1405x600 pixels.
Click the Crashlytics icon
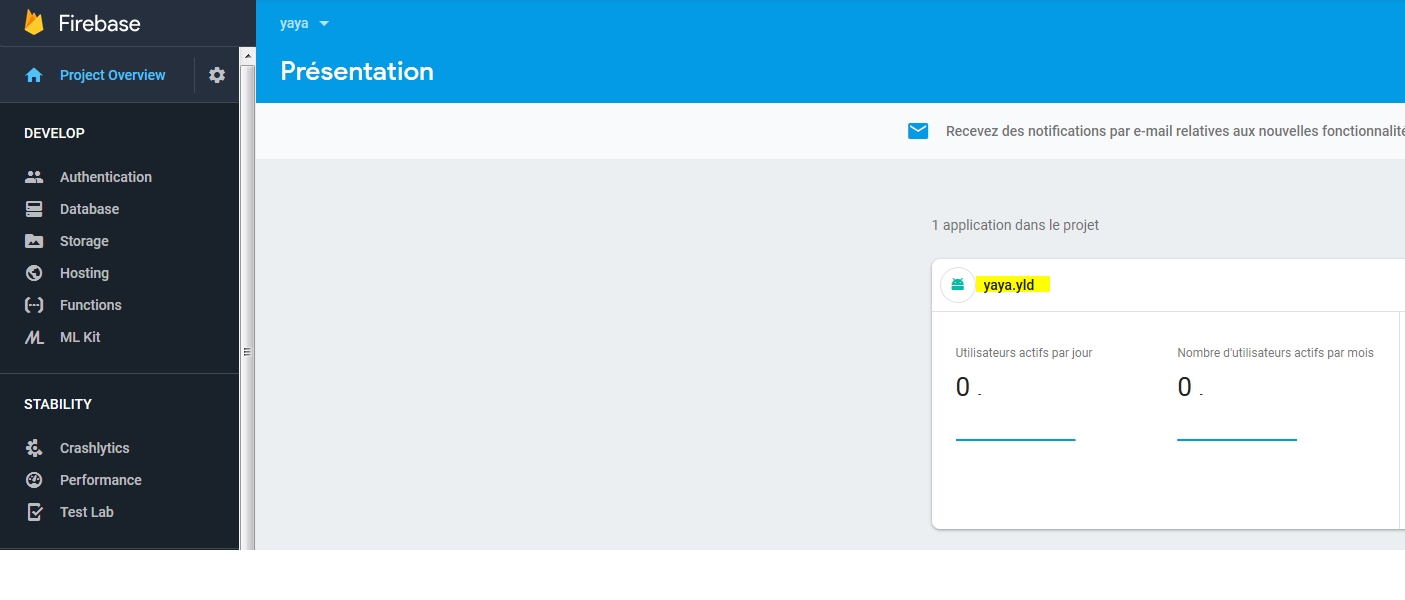click(x=34, y=448)
